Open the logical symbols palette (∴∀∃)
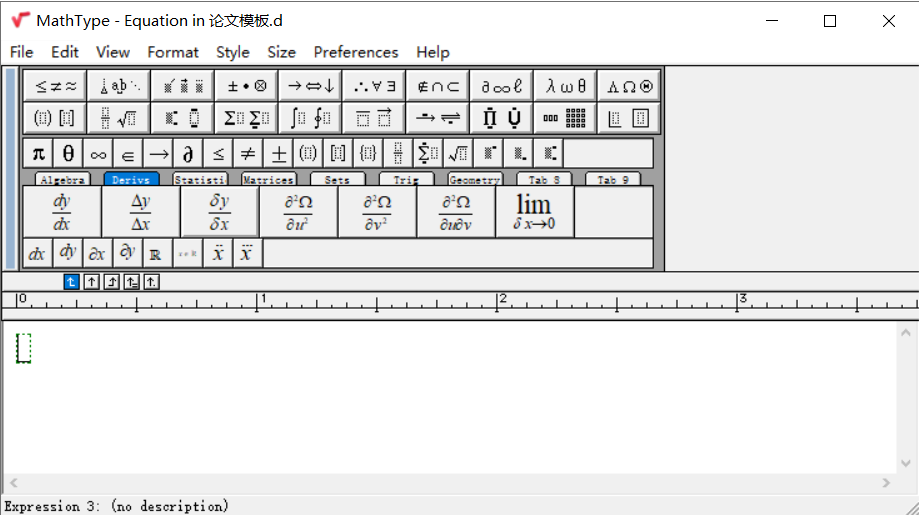This screenshot has height=515, width=919. (375, 86)
